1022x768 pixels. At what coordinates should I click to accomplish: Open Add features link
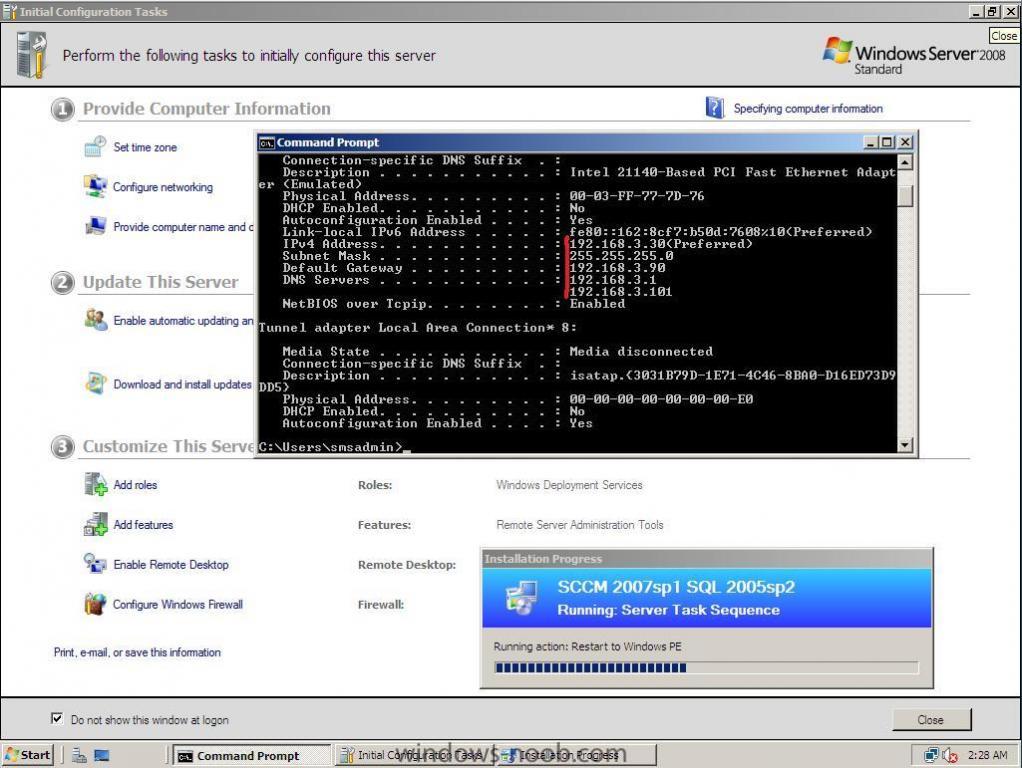pyautogui.click(x=143, y=525)
